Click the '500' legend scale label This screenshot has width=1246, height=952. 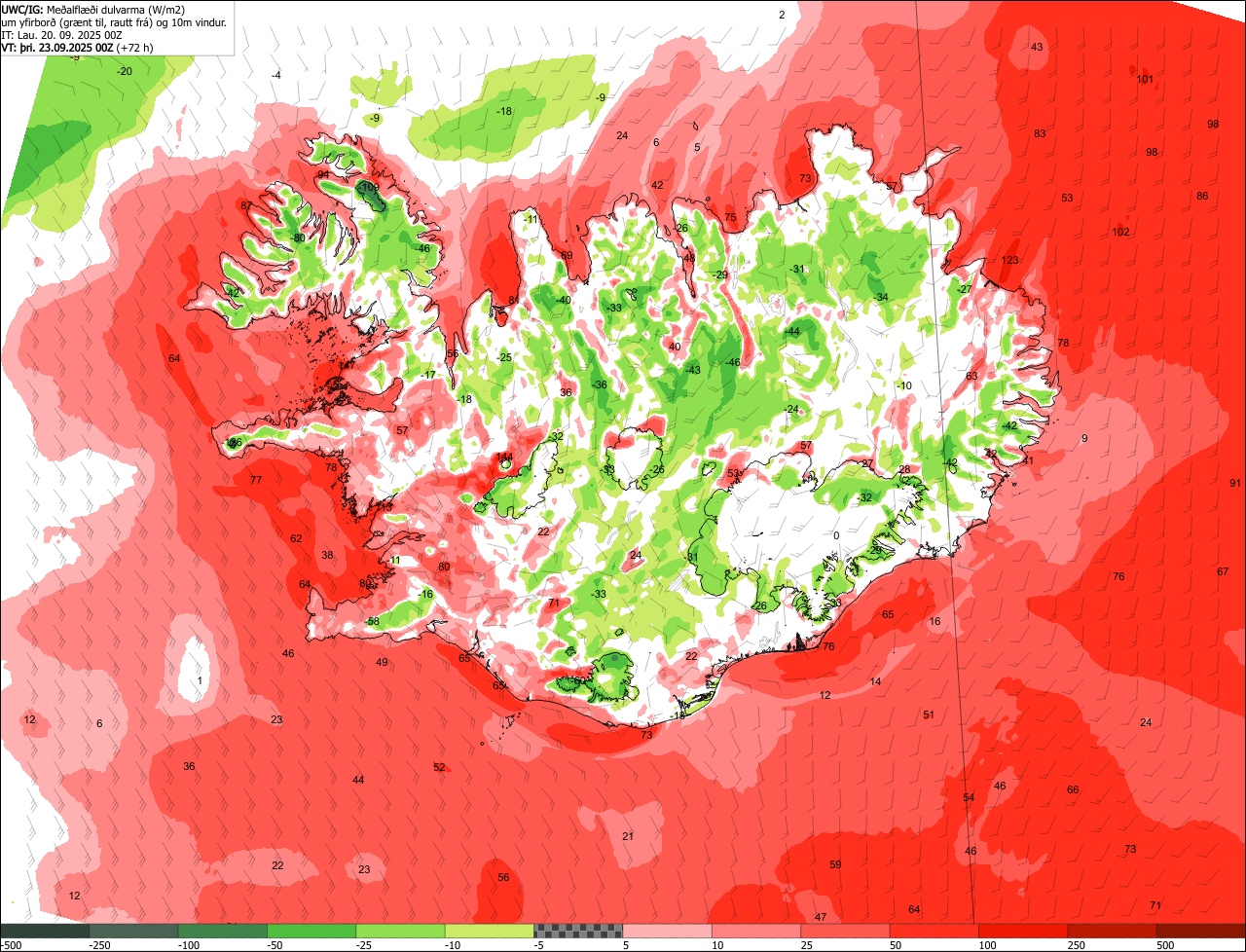click(x=1165, y=944)
